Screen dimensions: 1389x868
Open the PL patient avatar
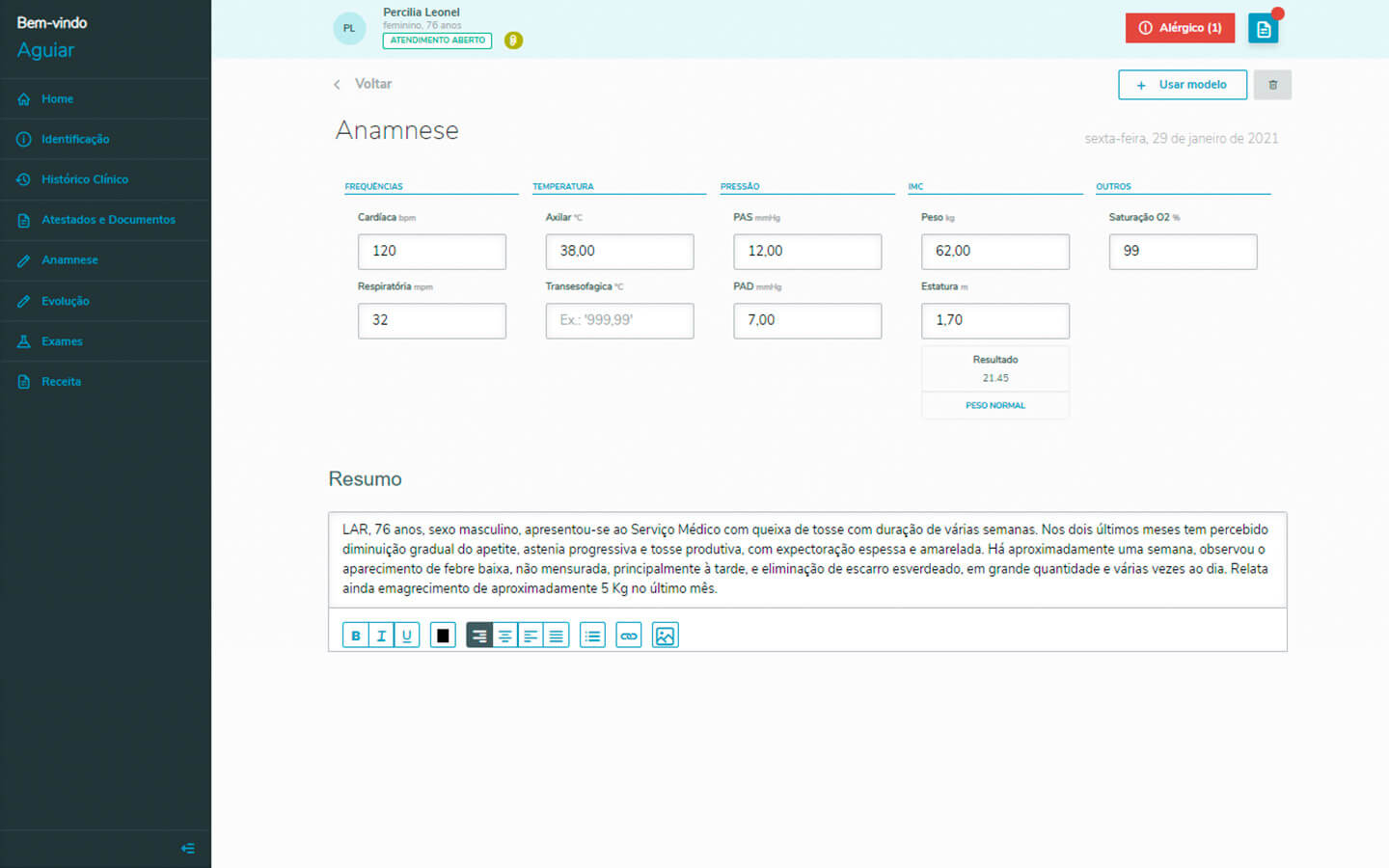349,28
